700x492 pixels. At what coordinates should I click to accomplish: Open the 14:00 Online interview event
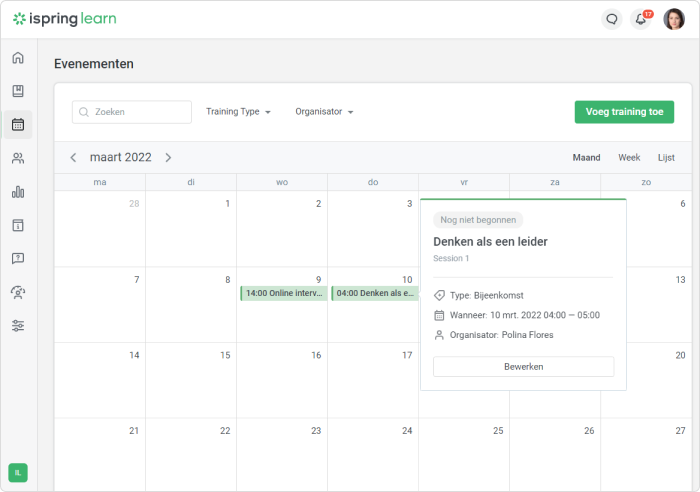point(284,293)
